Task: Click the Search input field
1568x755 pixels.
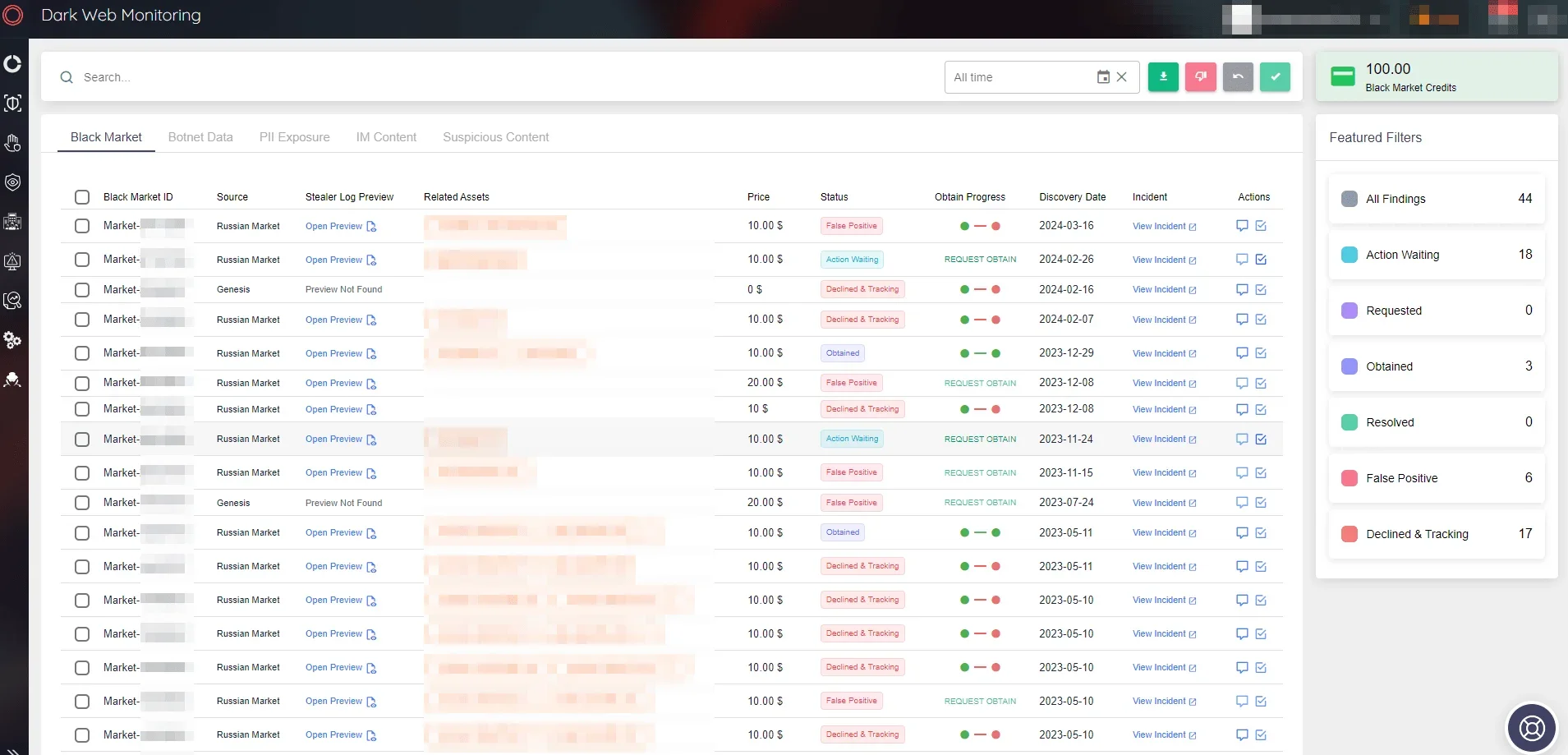Action: point(493,77)
